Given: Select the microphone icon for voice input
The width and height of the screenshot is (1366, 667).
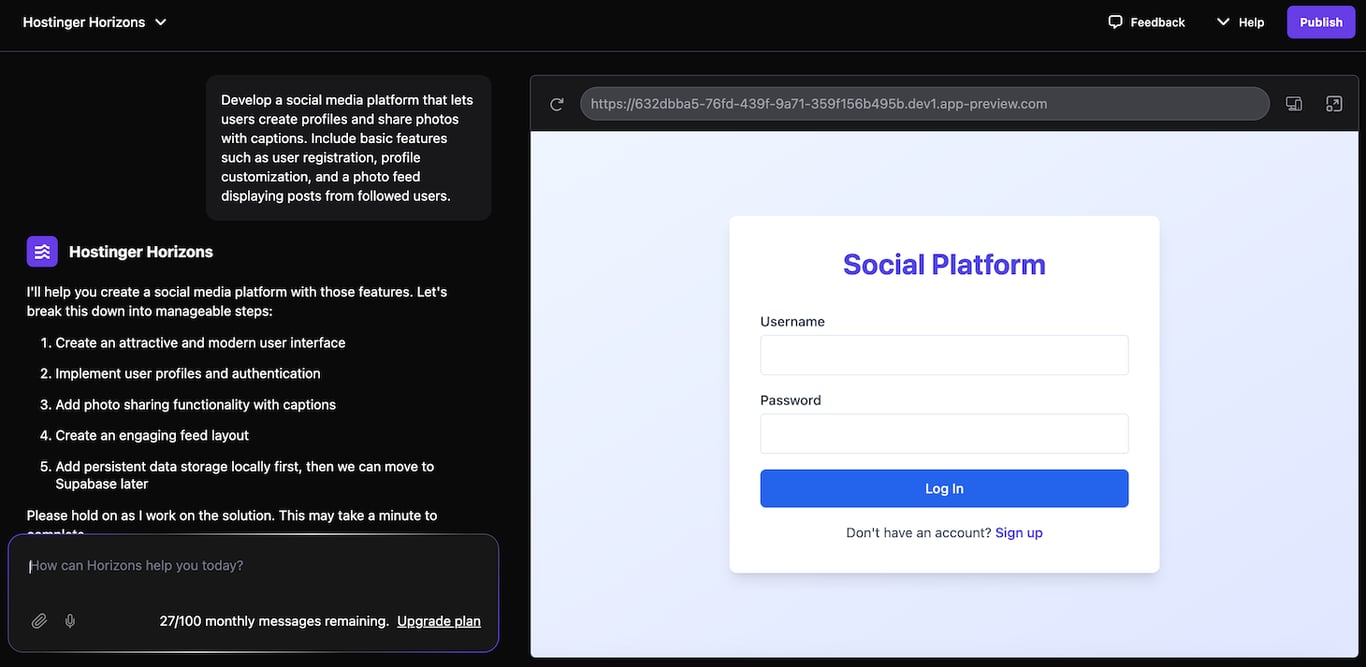Looking at the screenshot, I should pyautogui.click(x=69, y=620).
